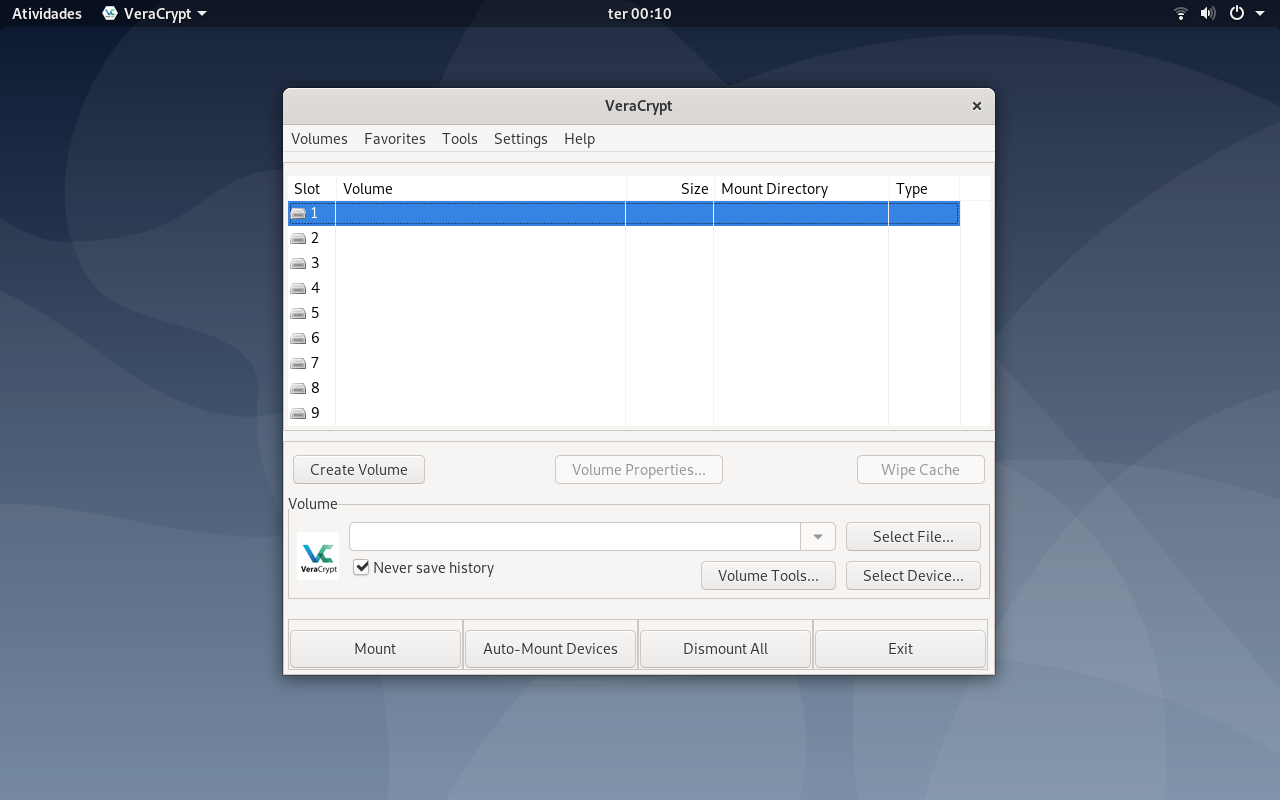Image resolution: width=1280 pixels, height=800 pixels.
Task: Select drive slot 6 icon
Action: [298, 338]
